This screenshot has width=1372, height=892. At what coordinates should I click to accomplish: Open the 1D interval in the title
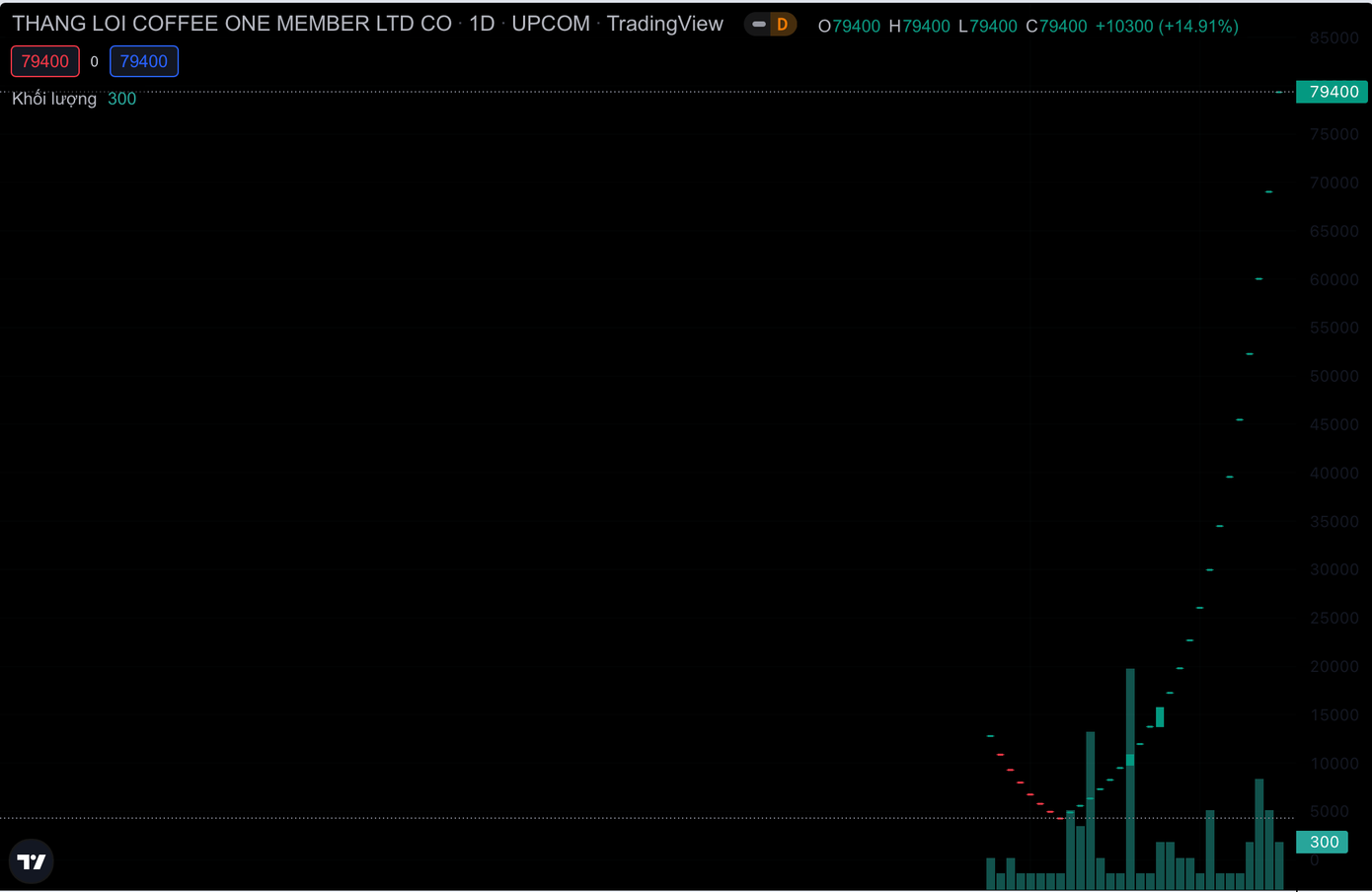(x=482, y=24)
